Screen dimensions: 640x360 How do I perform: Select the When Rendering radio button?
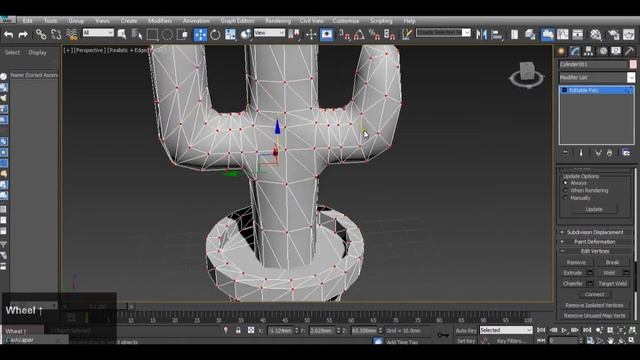click(565, 190)
